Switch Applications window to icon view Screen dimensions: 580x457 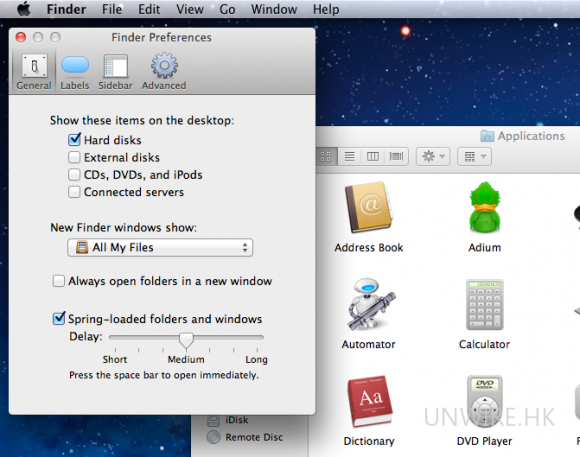point(326,157)
